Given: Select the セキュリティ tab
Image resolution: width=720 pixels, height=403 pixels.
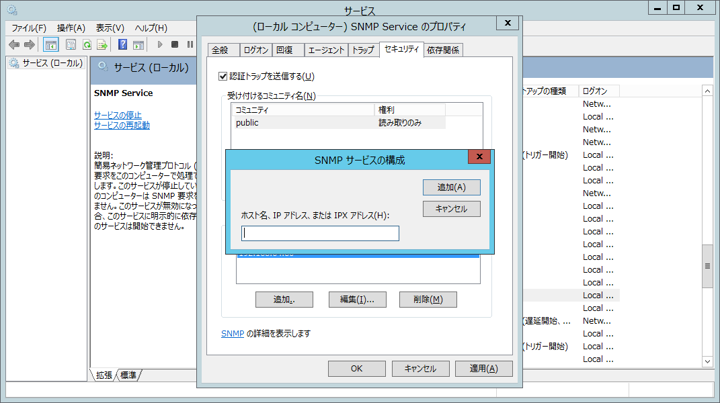Looking at the screenshot, I should [x=401, y=49].
